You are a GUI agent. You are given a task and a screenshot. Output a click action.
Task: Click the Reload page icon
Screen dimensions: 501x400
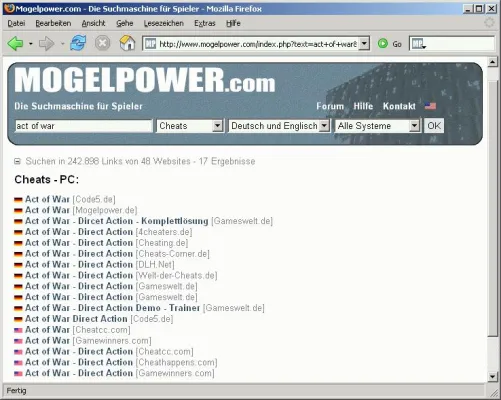(x=78, y=43)
